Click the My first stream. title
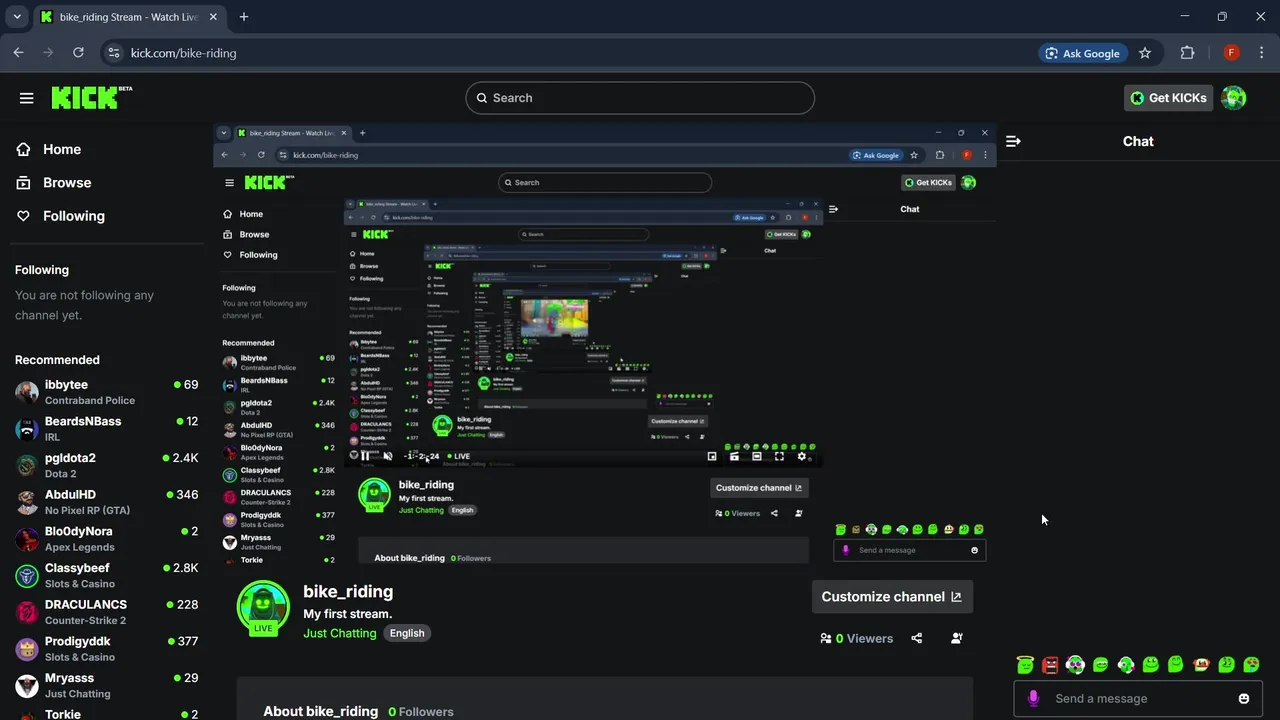The width and height of the screenshot is (1280, 720). [x=347, y=614]
